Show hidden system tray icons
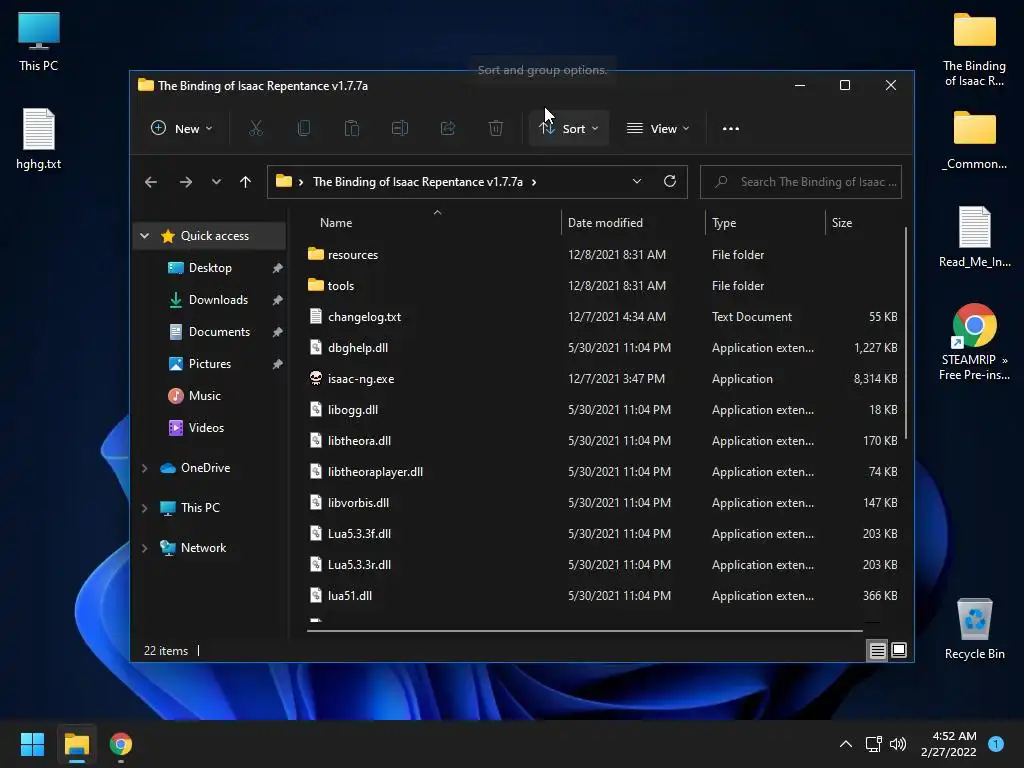The width and height of the screenshot is (1024, 768). 846,744
